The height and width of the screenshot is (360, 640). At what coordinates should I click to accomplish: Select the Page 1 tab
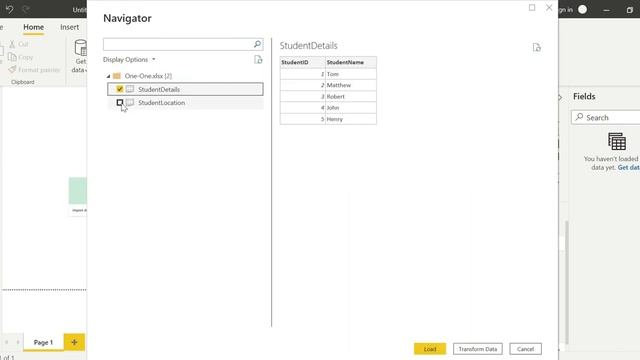(x=43, y=342)
